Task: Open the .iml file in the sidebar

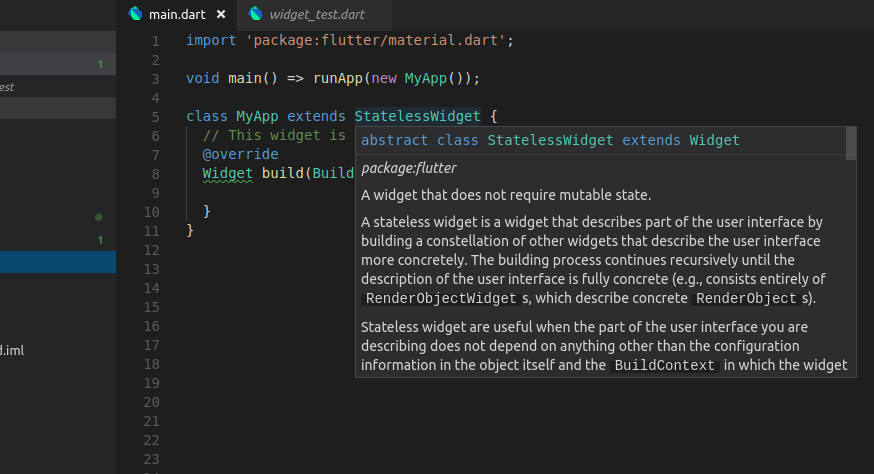Action: point(12,350)
